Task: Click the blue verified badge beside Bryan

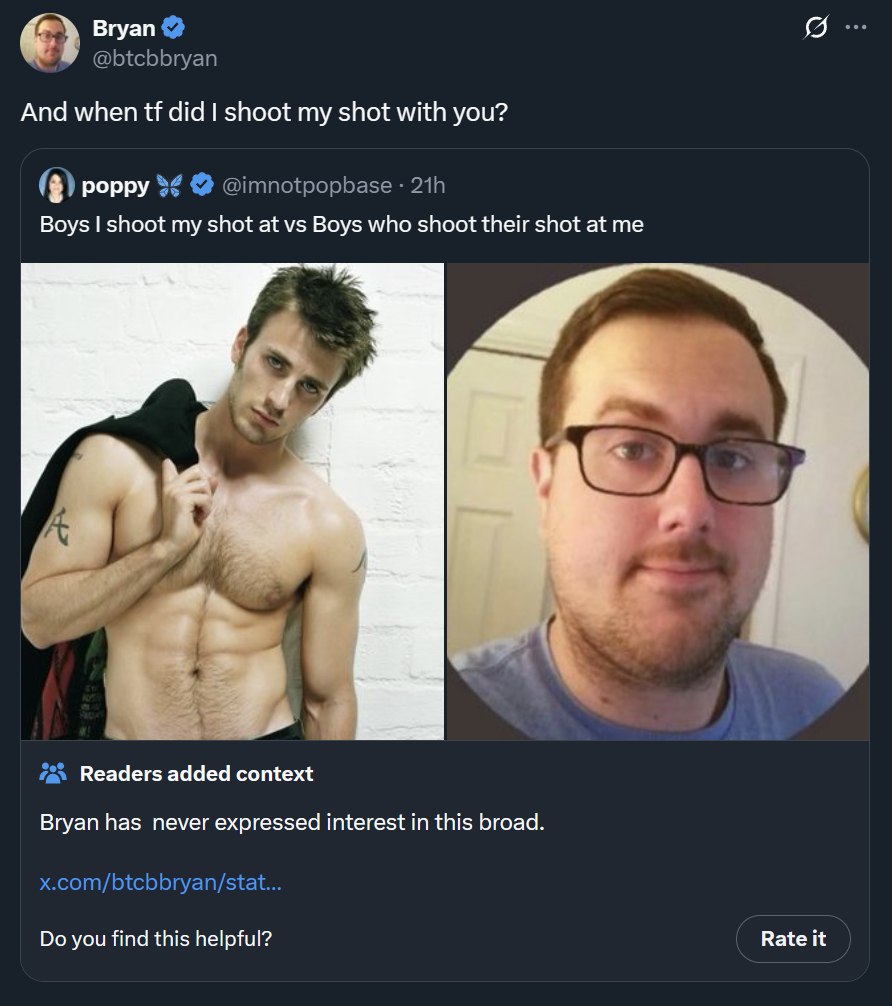Action: (173, 29)
